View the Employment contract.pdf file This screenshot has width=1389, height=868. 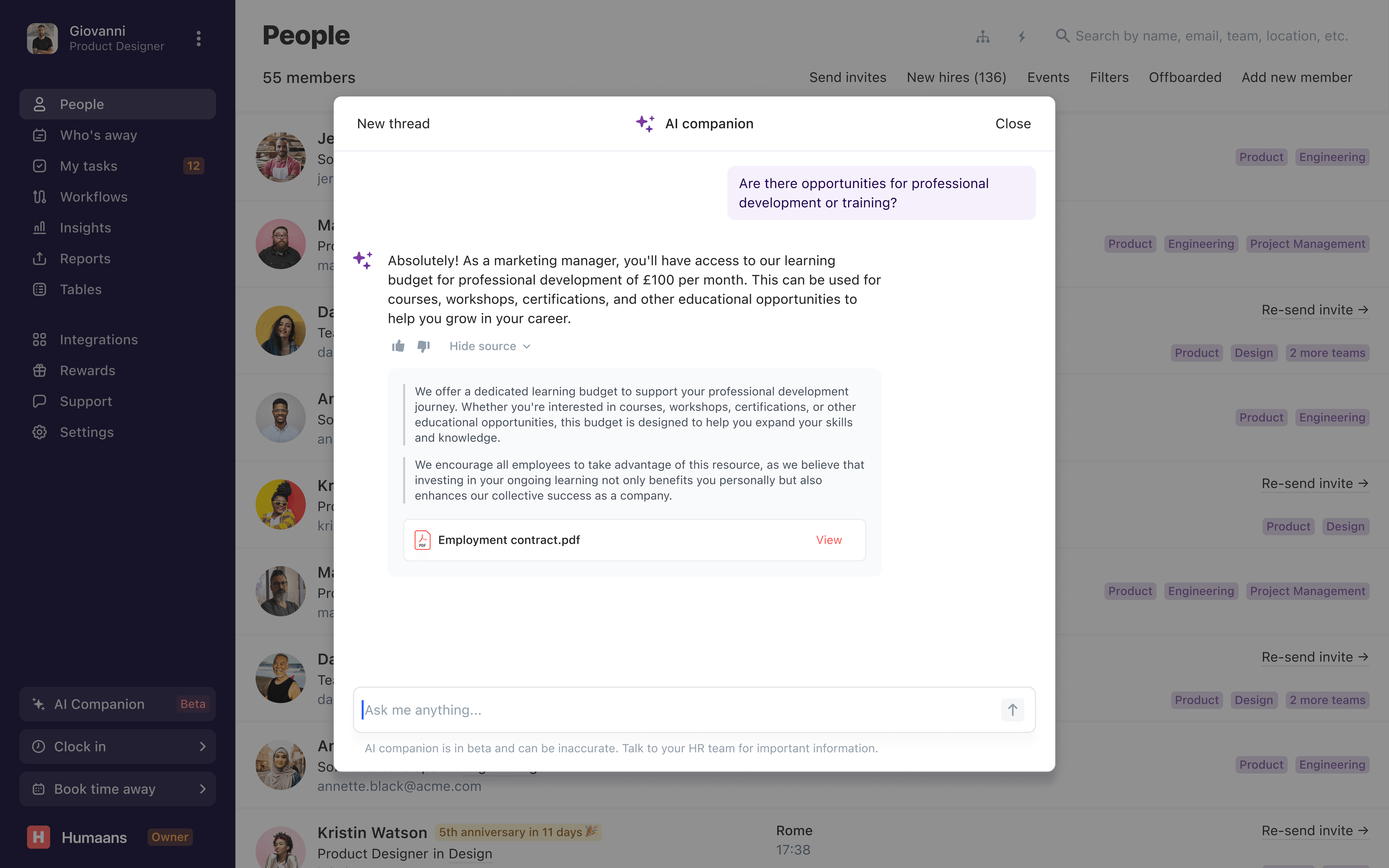tap(828, 539)
